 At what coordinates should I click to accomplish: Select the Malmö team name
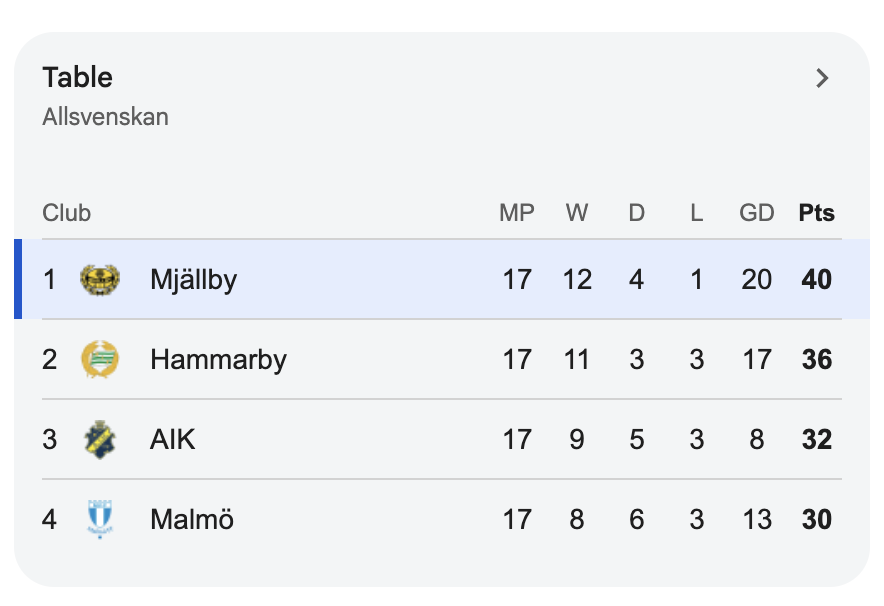(192, 519)
